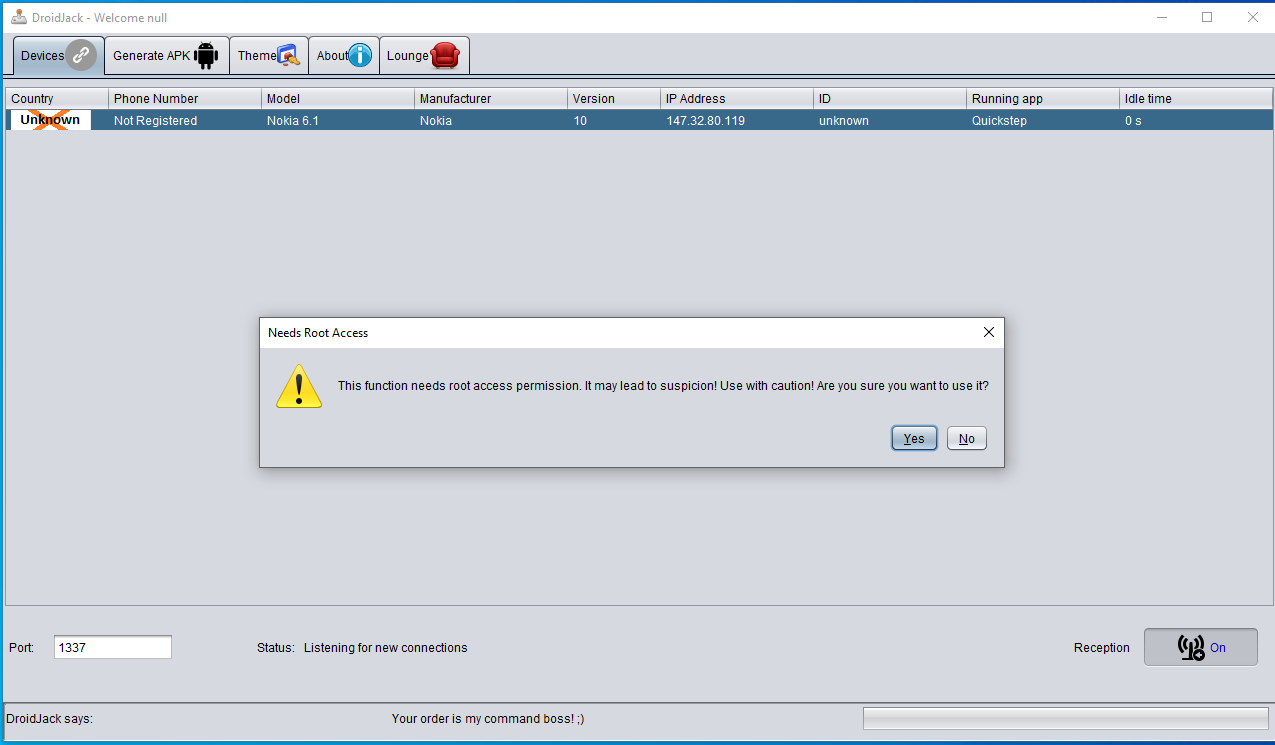Close the Needs Root Access dialog

coord(989,332)
